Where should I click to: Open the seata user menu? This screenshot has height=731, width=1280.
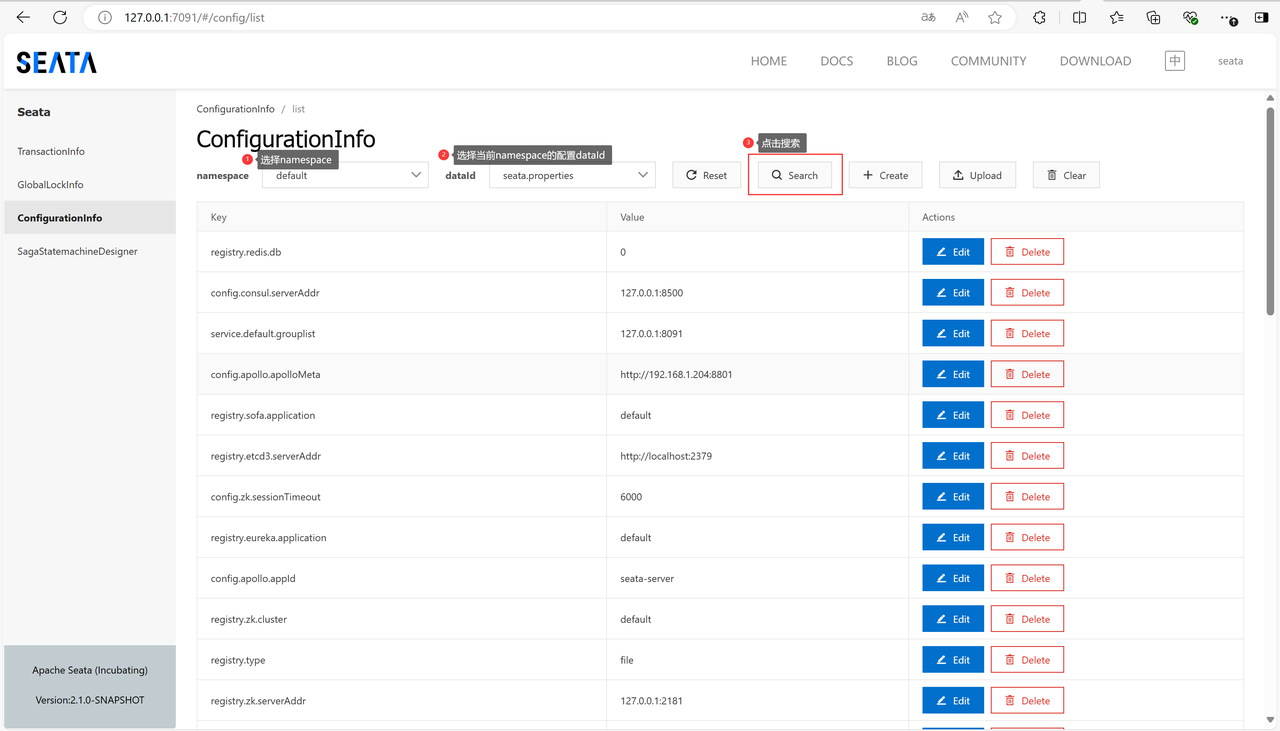[1230, 61]
